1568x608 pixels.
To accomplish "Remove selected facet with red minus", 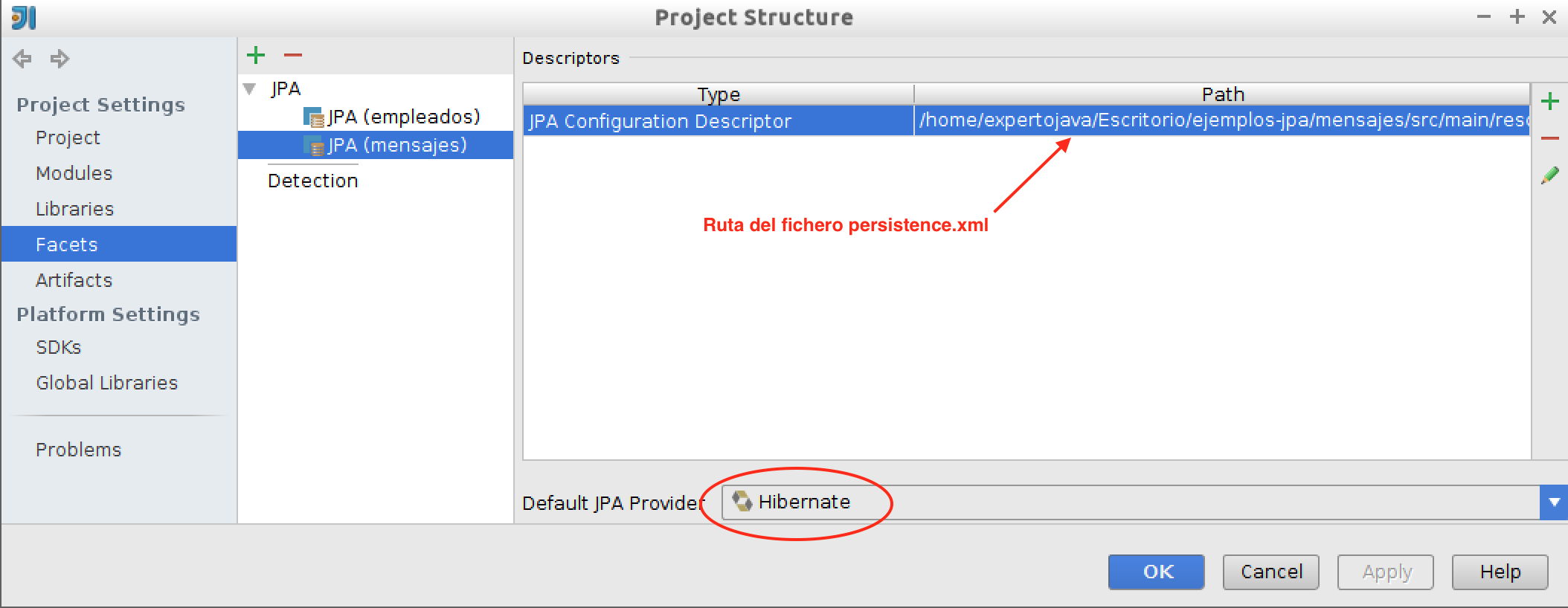I will (293, 55).
